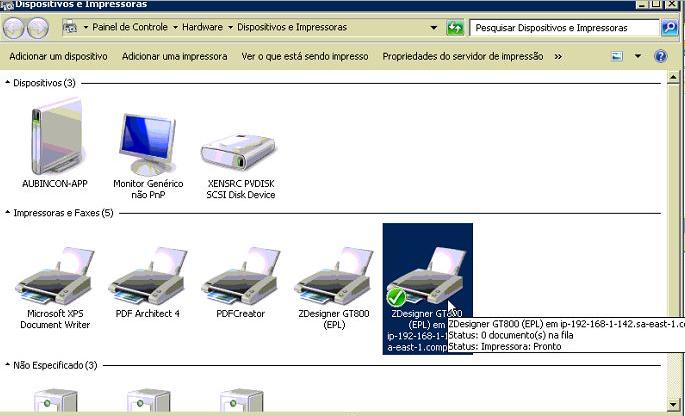Open dropdown arrow before Painel de Controle
This screenshot has width=685, height=416.
pos(86,27)
